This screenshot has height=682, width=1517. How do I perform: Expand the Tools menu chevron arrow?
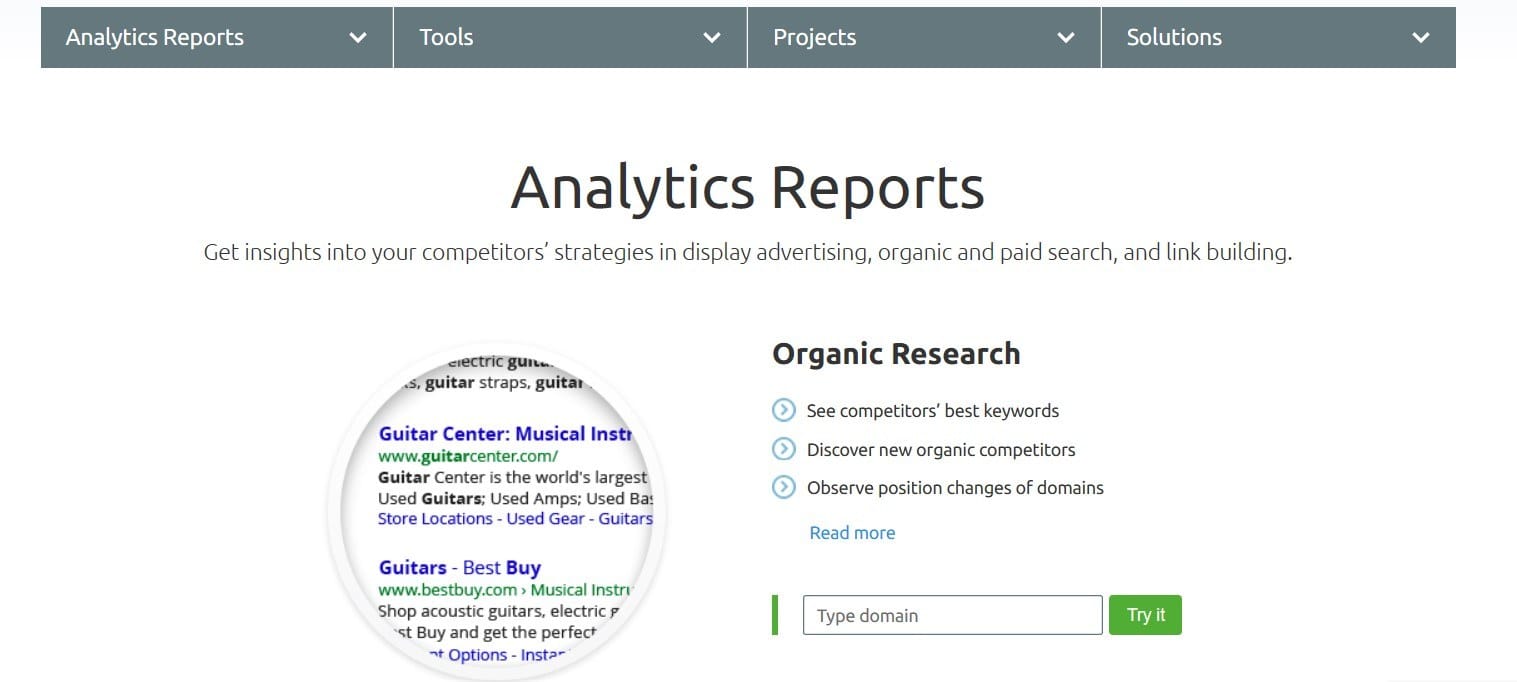tap(712, 38)
